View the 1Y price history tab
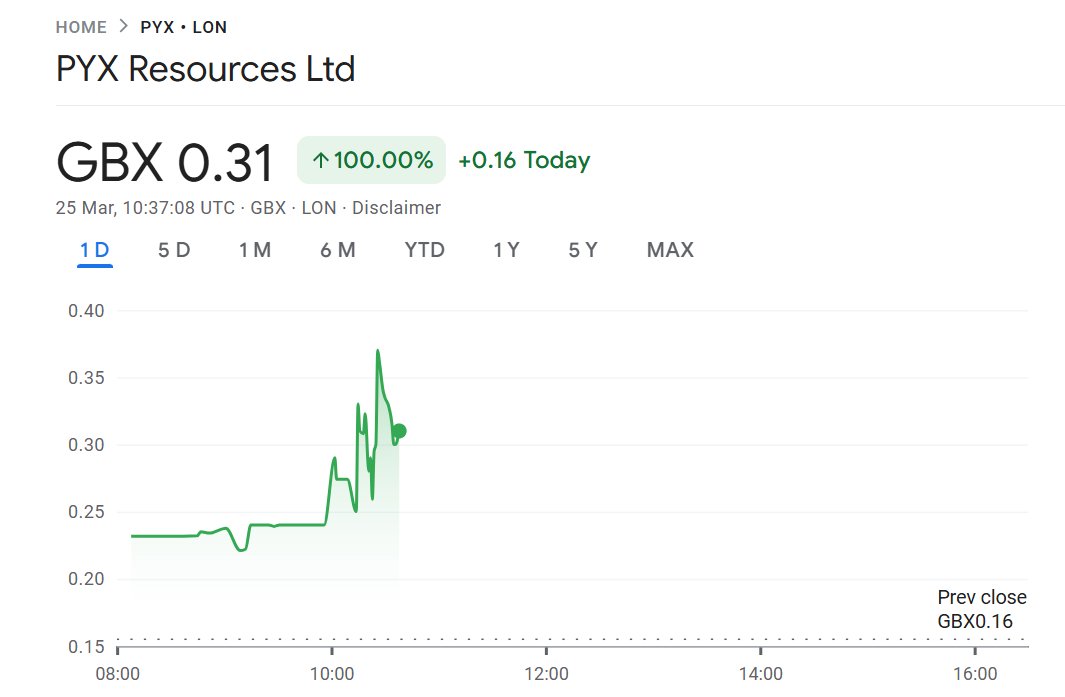This screenshot has width=1065, height=697. 506,250
